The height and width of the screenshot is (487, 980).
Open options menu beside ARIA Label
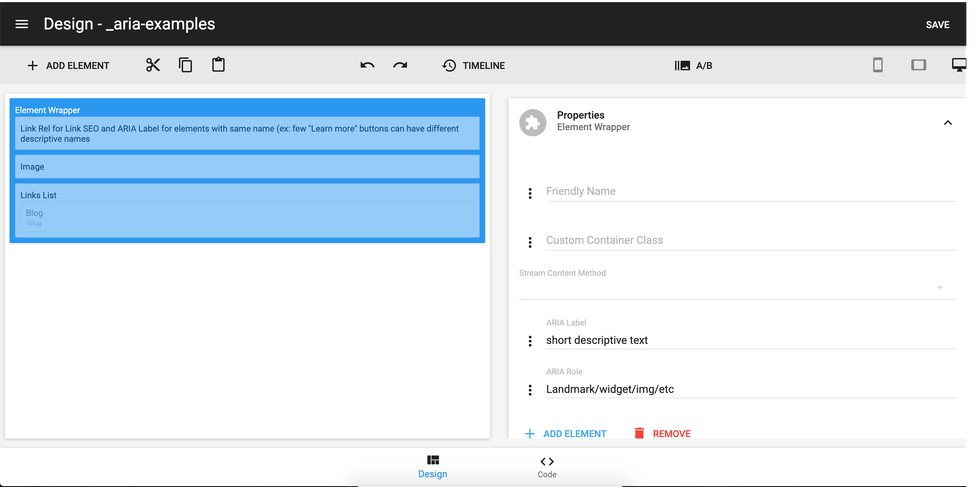coord(530,341)
